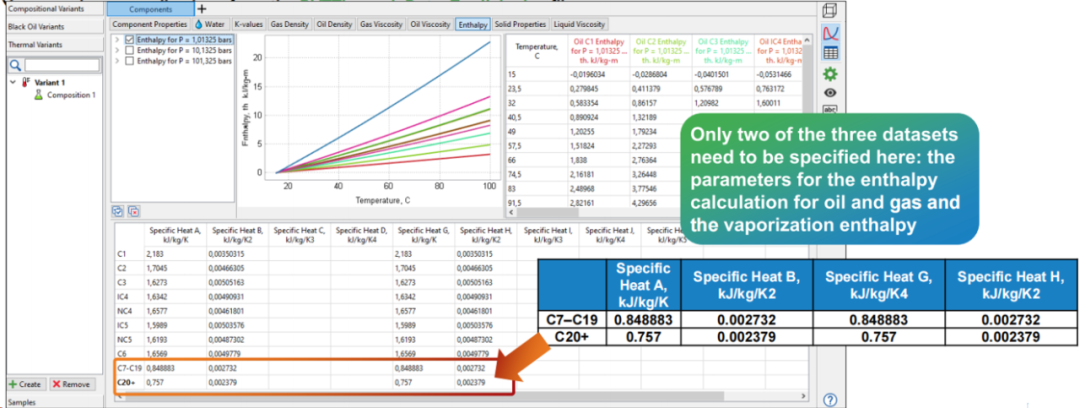Open the 3D cube view icon
The width and height of the screenshot is (1080, 408).
coord(829,11)
